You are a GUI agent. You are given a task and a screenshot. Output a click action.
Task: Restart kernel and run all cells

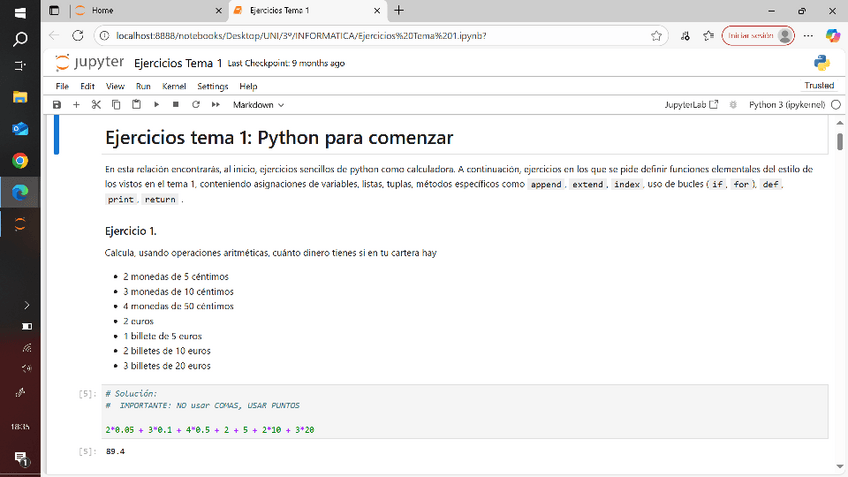pos(215,104)
